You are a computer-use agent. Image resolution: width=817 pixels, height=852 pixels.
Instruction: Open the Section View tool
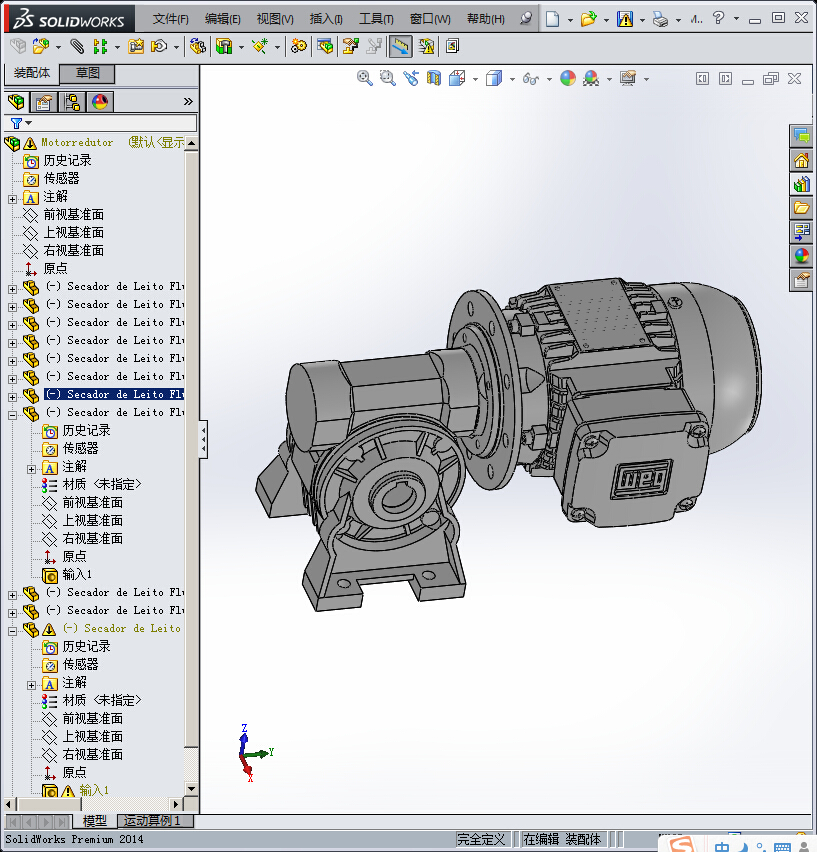[434, 78]
